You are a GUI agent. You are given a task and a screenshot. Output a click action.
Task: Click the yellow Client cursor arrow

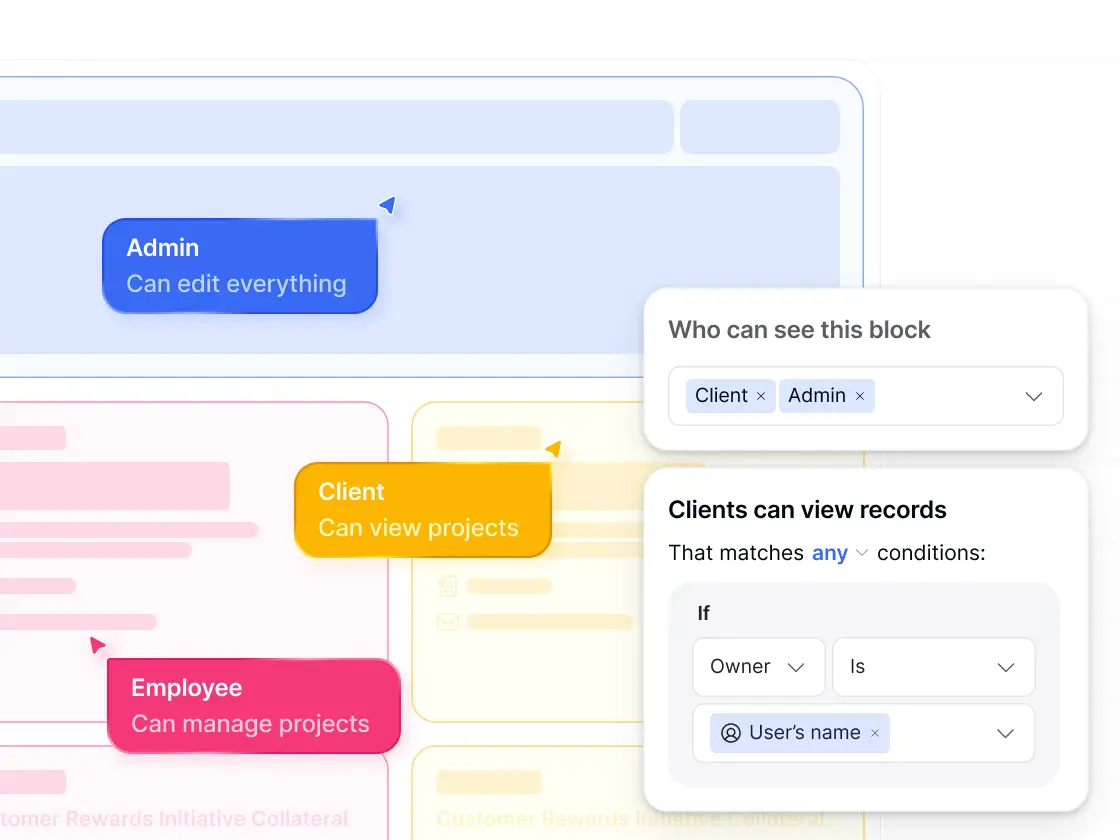554,449
